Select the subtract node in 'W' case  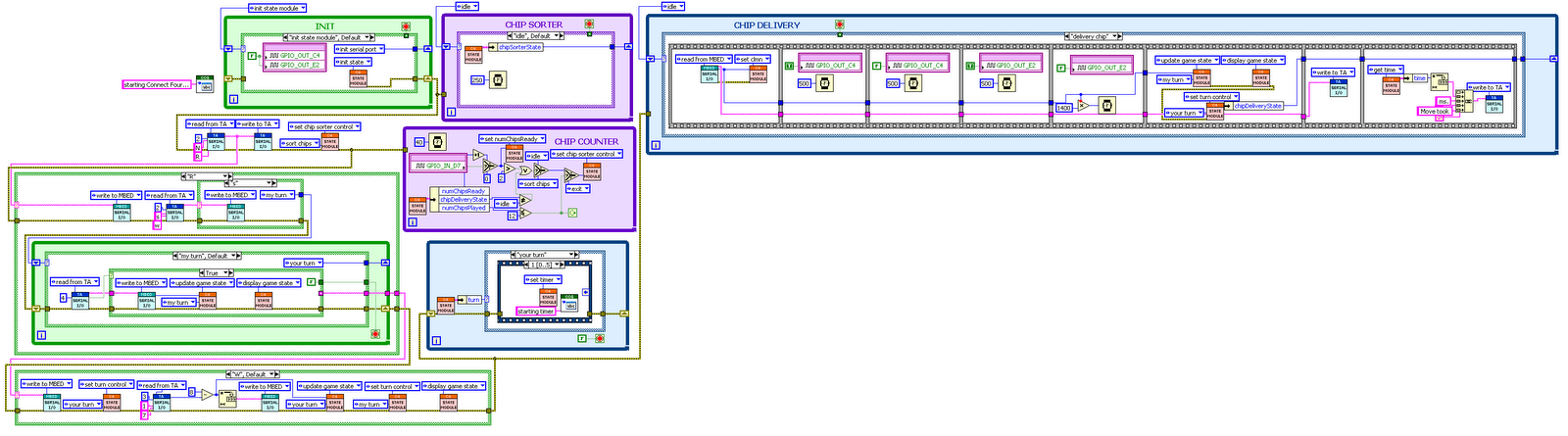pyautogui.click(x=207, y=395)
